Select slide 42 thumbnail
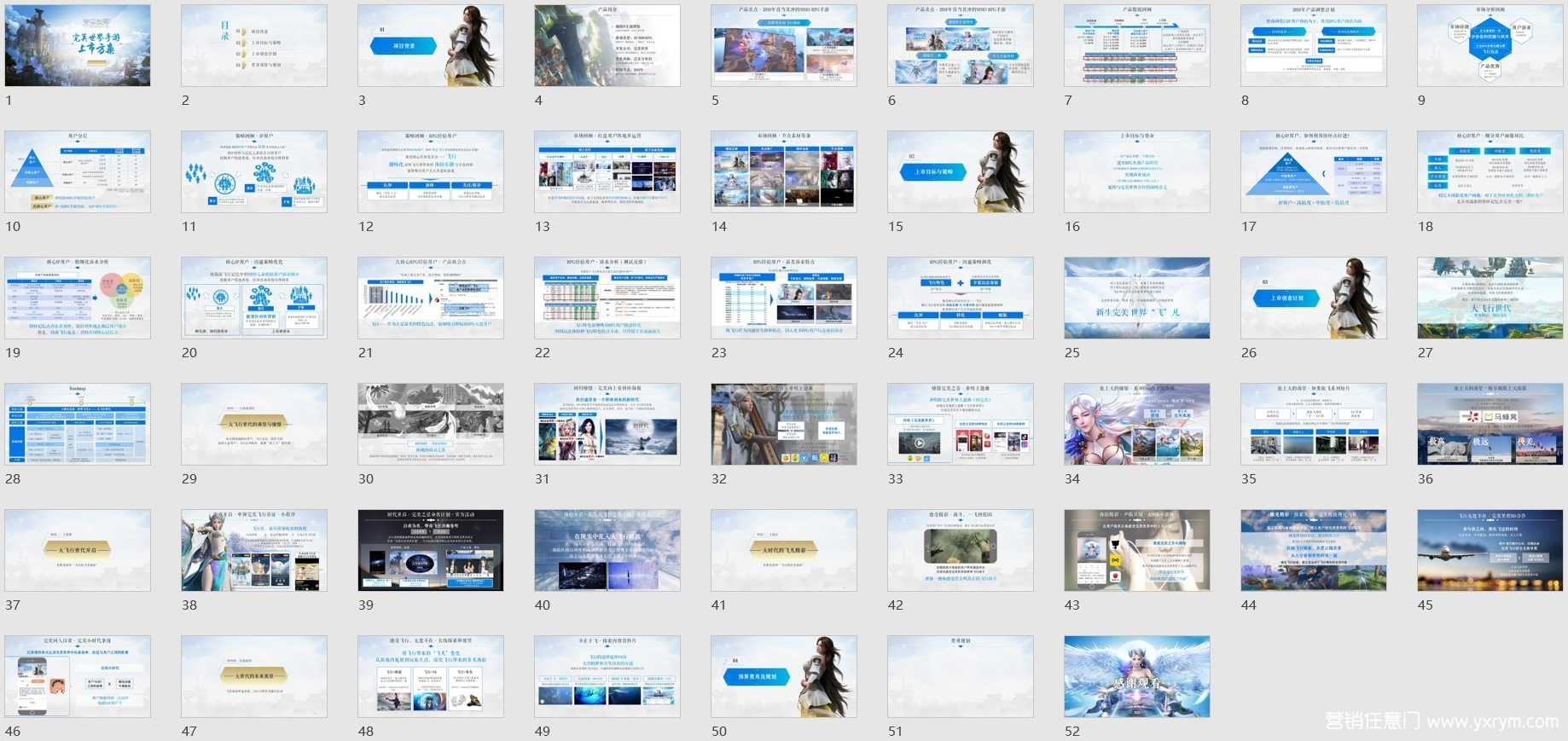1568x741 pixels. 961,550
